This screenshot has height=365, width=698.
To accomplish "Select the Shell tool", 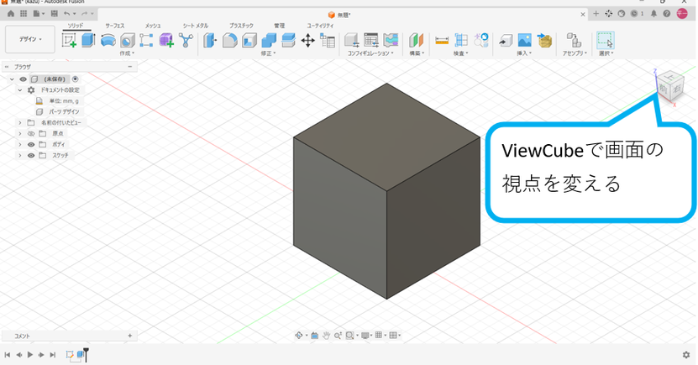I will tap(249, 41).
